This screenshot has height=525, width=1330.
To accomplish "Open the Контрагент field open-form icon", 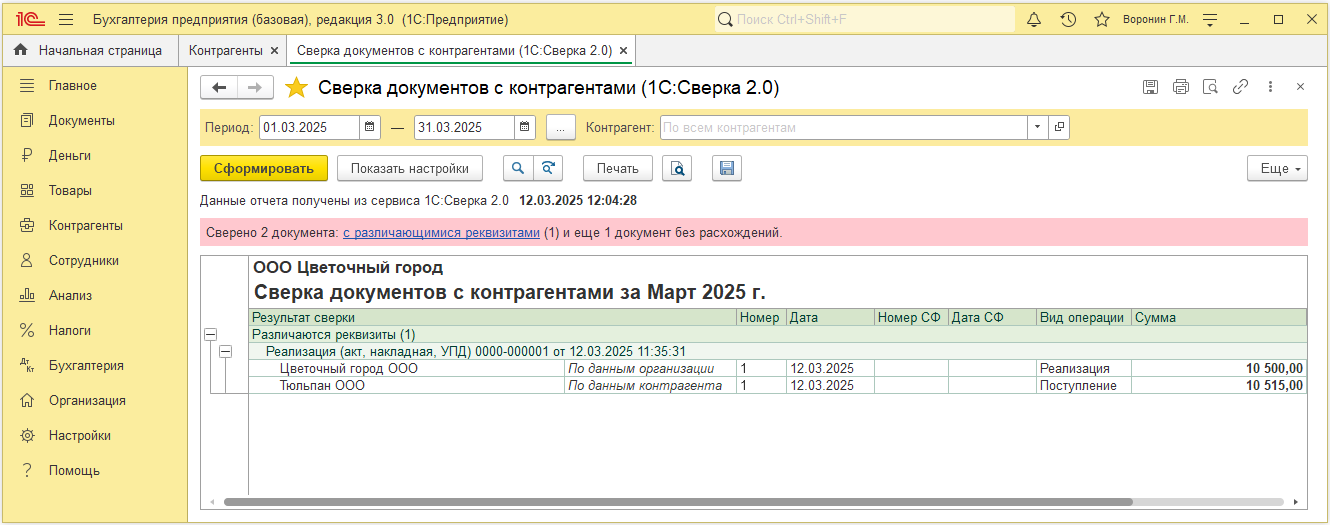I will [1058, 128].
